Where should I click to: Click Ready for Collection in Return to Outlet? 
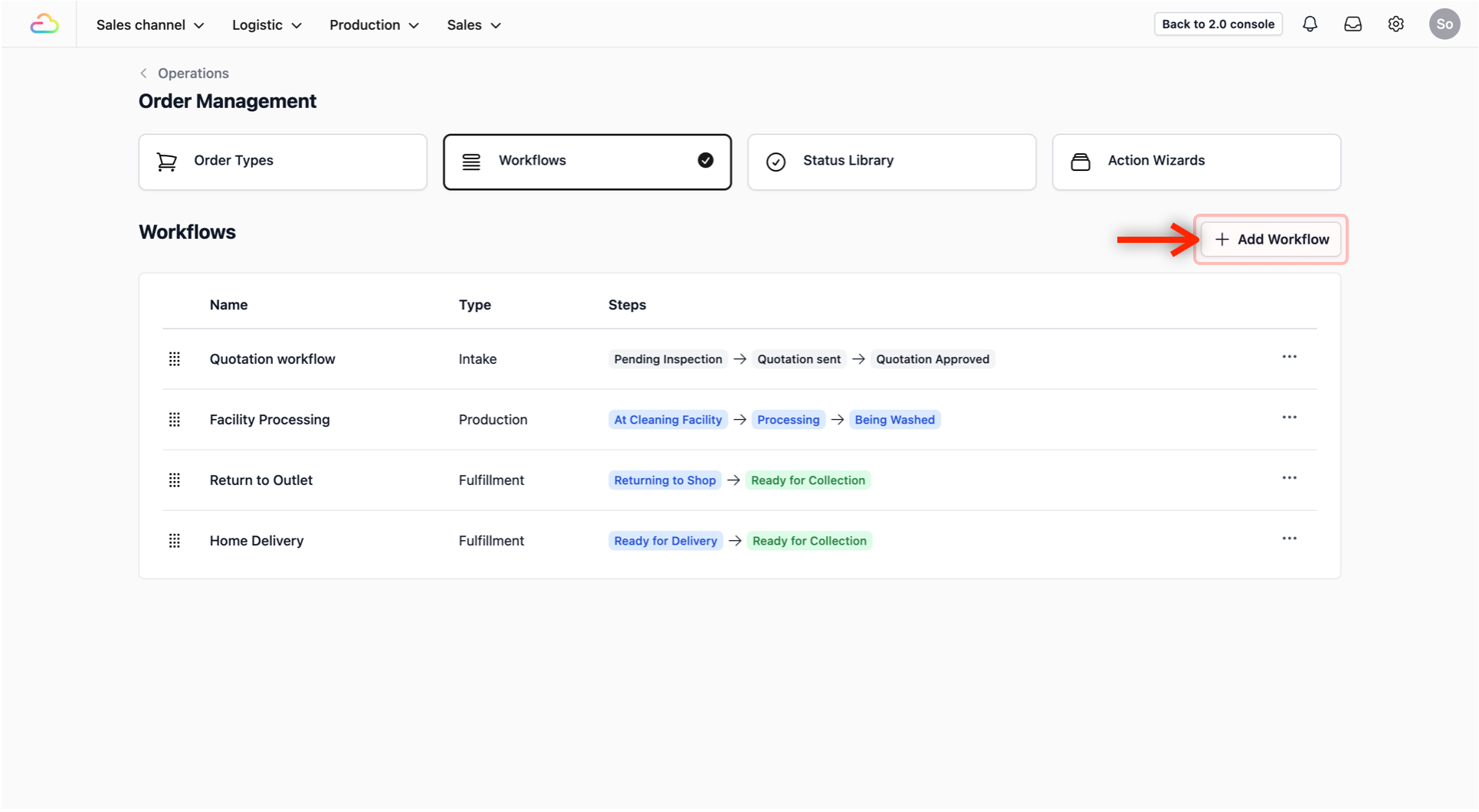808,480
